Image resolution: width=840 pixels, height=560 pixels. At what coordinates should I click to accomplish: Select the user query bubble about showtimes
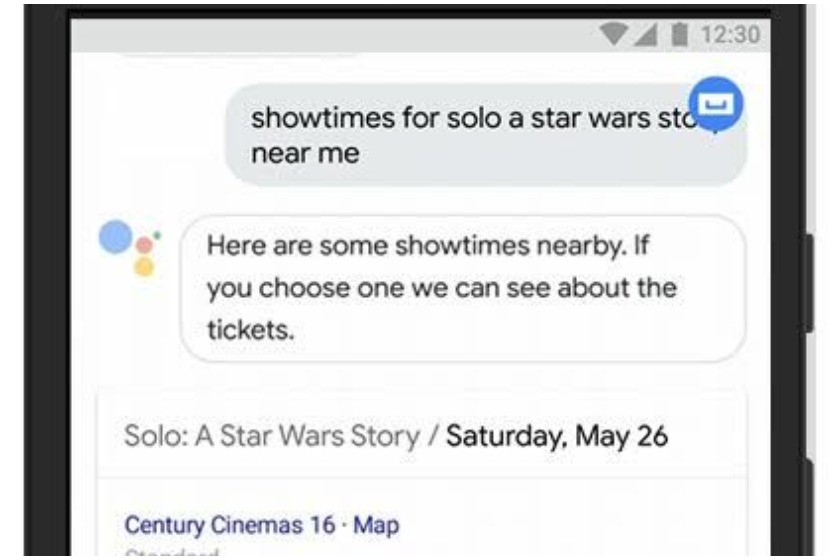click(485, 135)
